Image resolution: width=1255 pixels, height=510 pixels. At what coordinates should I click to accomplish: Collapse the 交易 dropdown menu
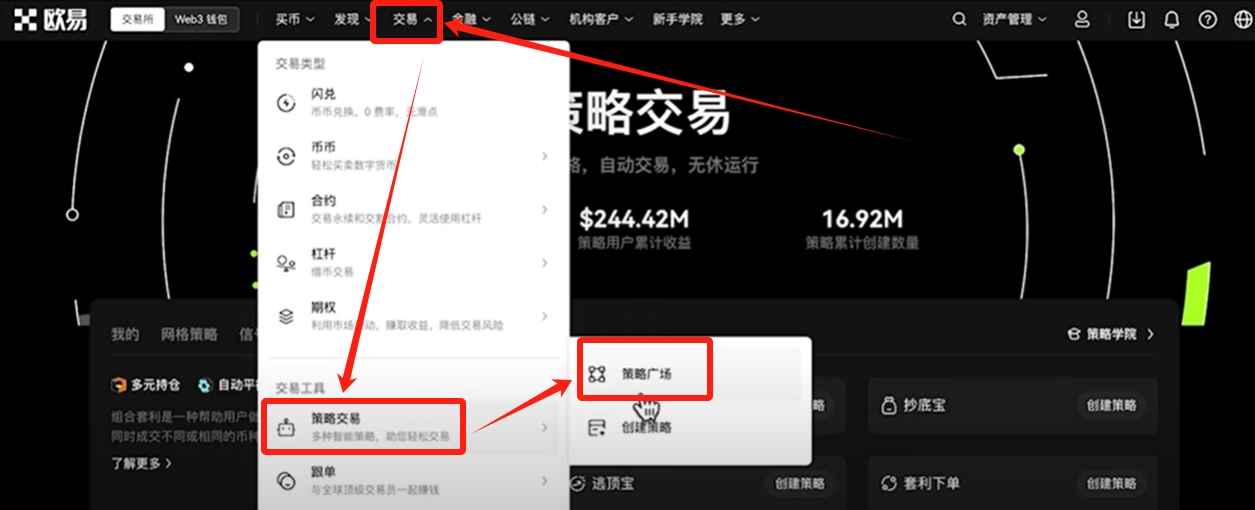413,19
